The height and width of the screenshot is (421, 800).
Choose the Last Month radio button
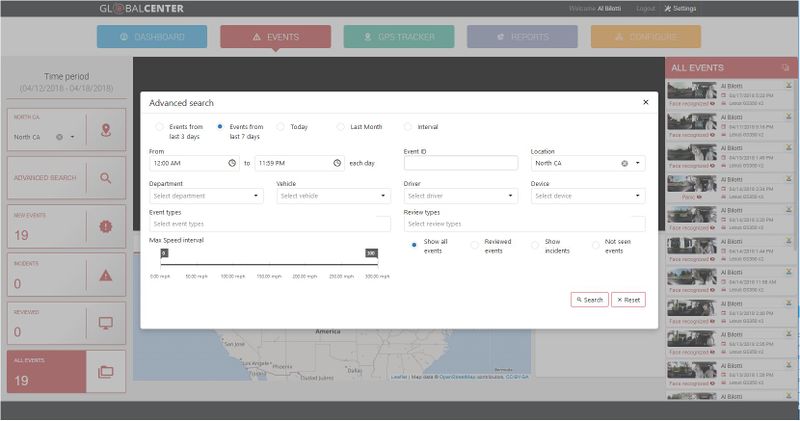[x=341, y=127]
